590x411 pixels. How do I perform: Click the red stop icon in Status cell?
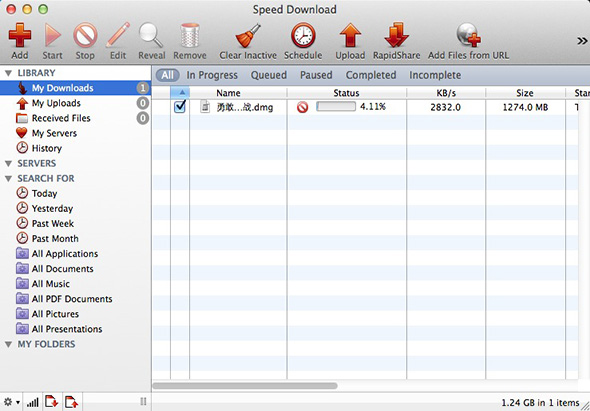click(x=302, y=107)
